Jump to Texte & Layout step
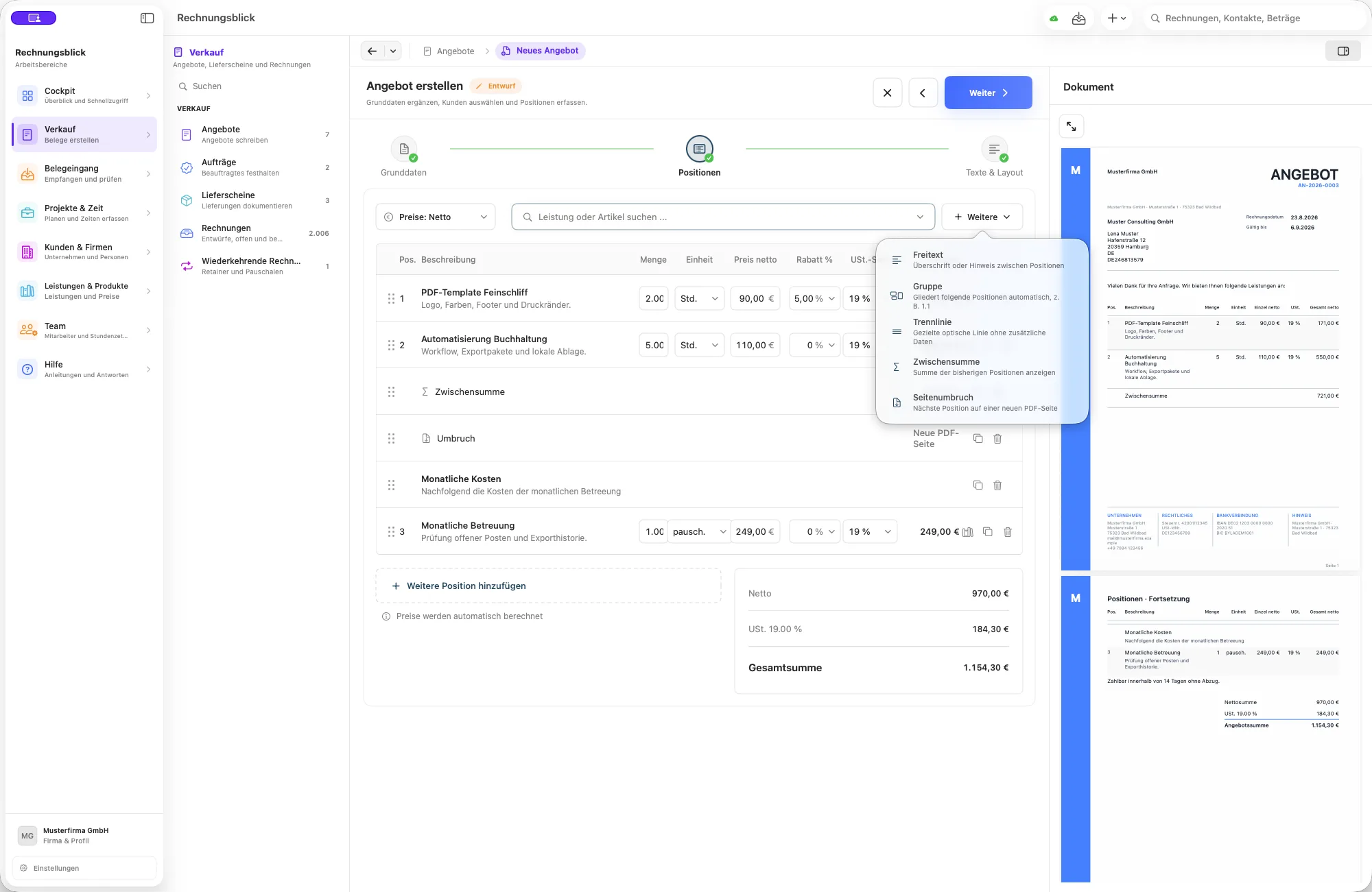This screenshot has width=1372, height=892. pyautogui.click(x=994, y=157)
